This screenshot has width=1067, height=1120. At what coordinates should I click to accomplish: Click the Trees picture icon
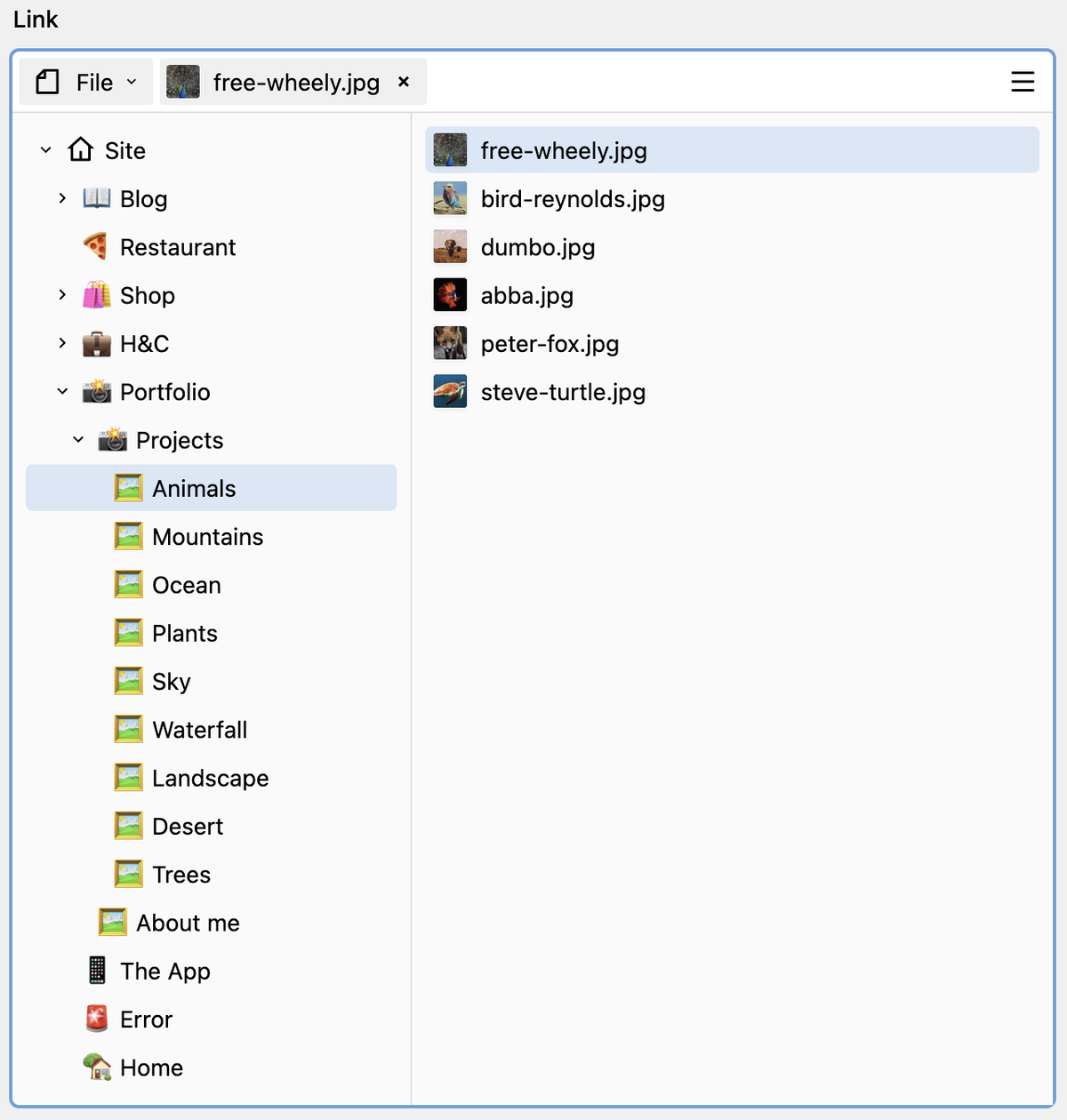129,874
